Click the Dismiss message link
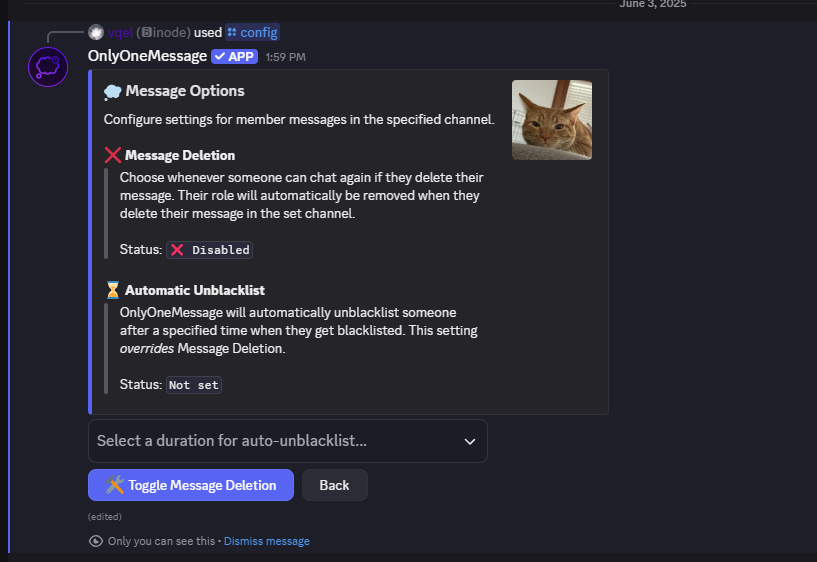Viewport: 817px width, 562px height. point(267,541)
